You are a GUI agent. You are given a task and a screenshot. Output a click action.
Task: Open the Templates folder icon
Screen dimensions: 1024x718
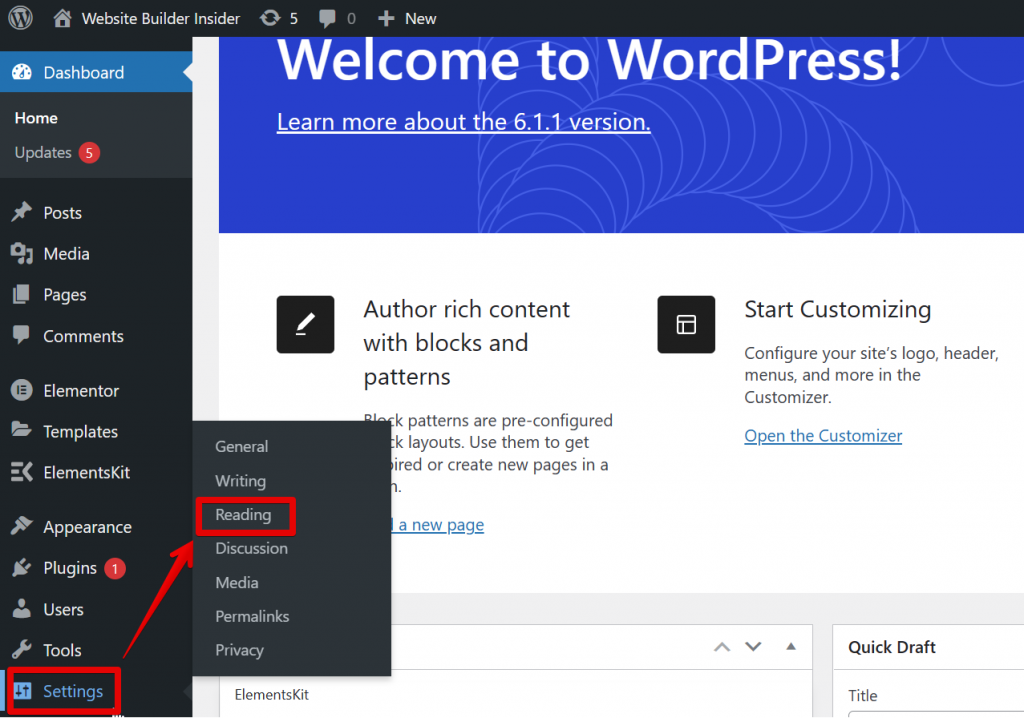tap(22, 431)
